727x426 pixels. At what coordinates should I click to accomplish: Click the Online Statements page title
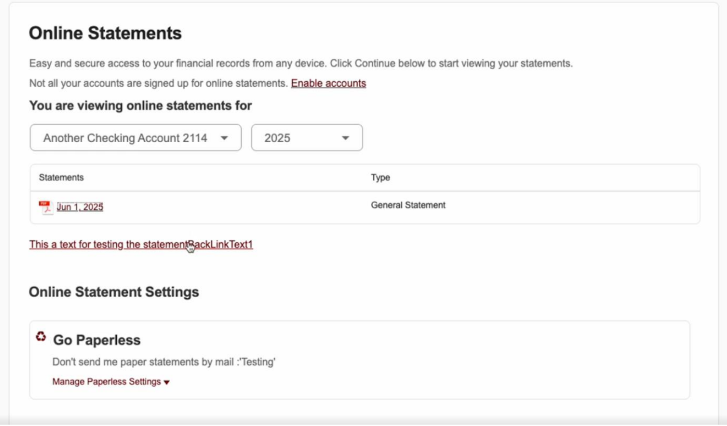click(105, 34)
